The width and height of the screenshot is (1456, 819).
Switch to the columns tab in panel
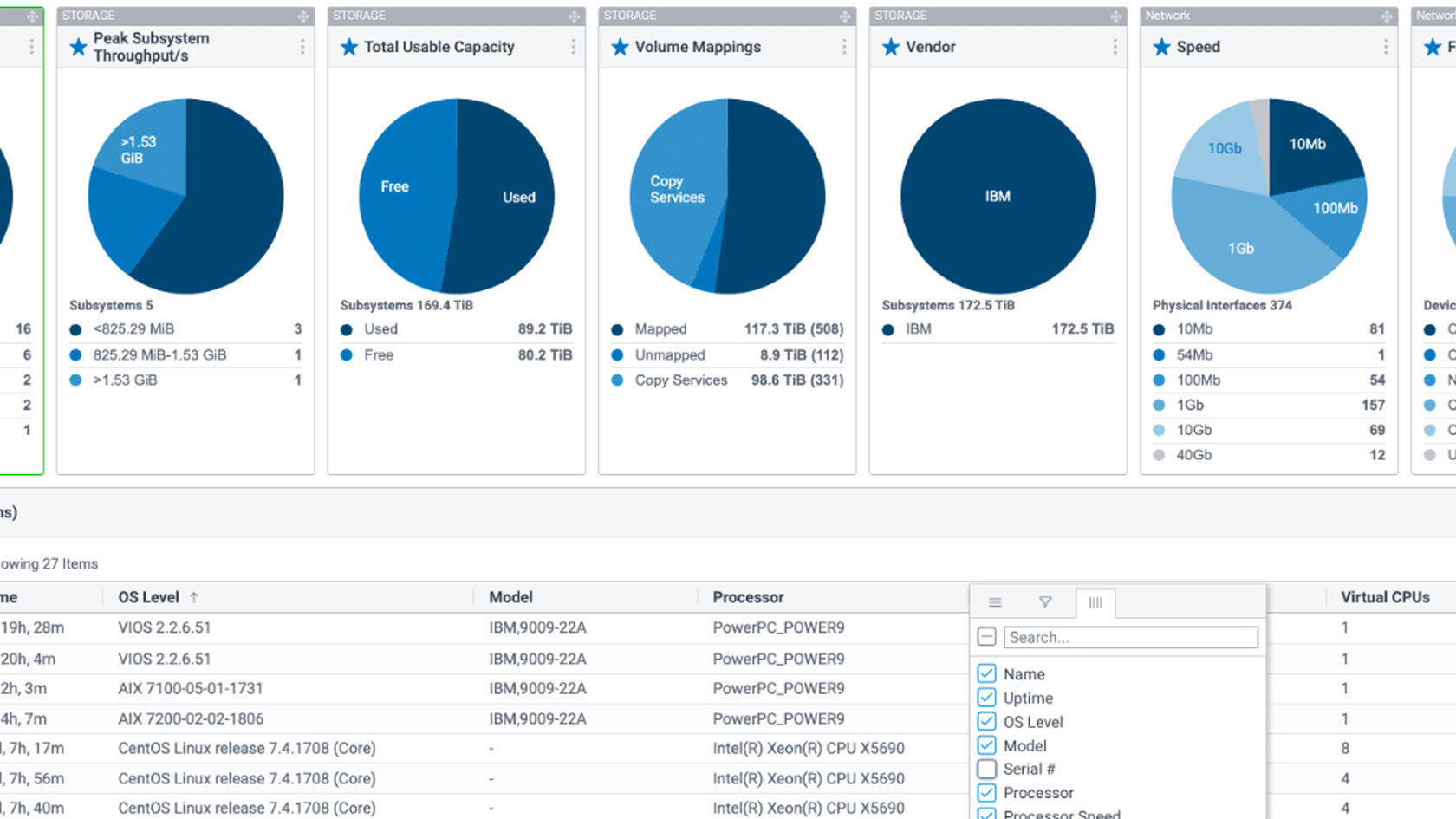[x=1095, y=602]
